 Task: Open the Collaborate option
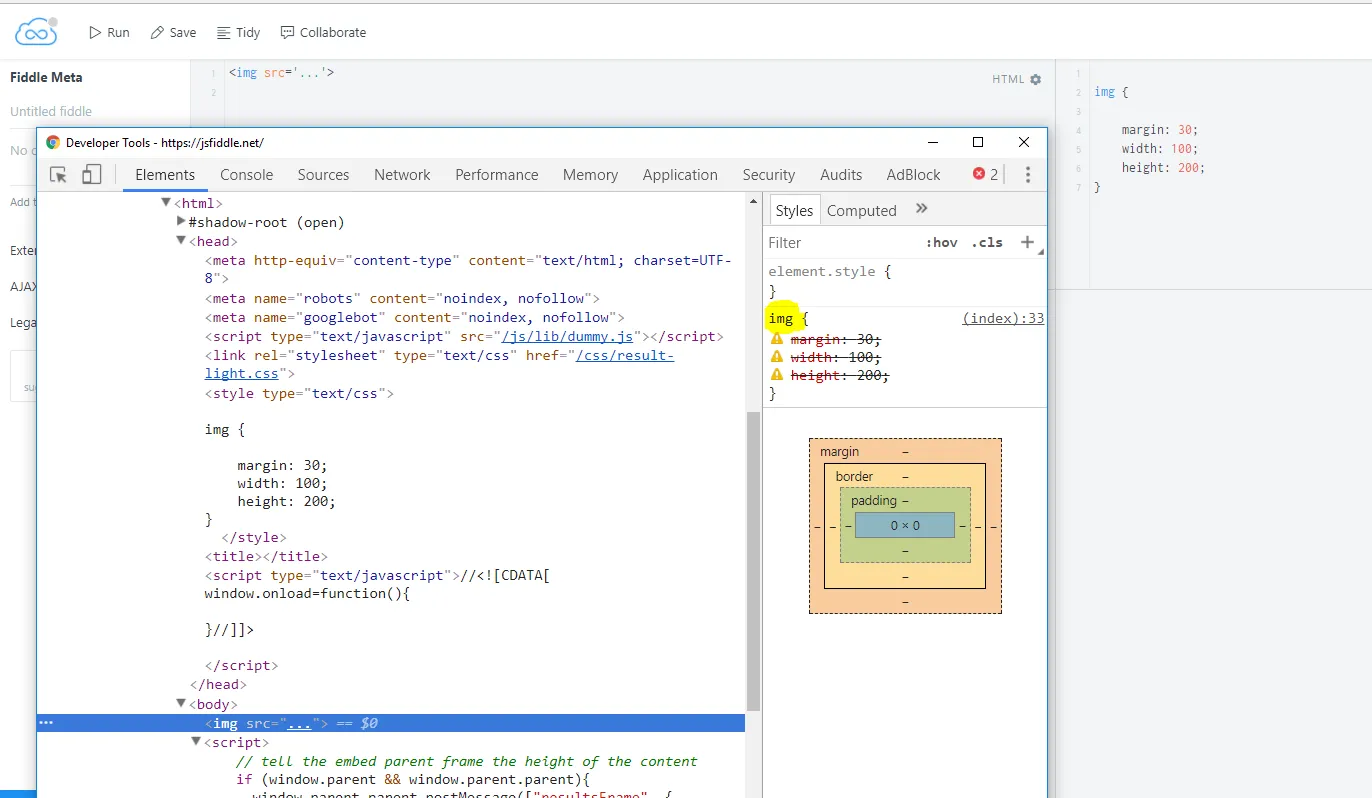click(323, 32)
